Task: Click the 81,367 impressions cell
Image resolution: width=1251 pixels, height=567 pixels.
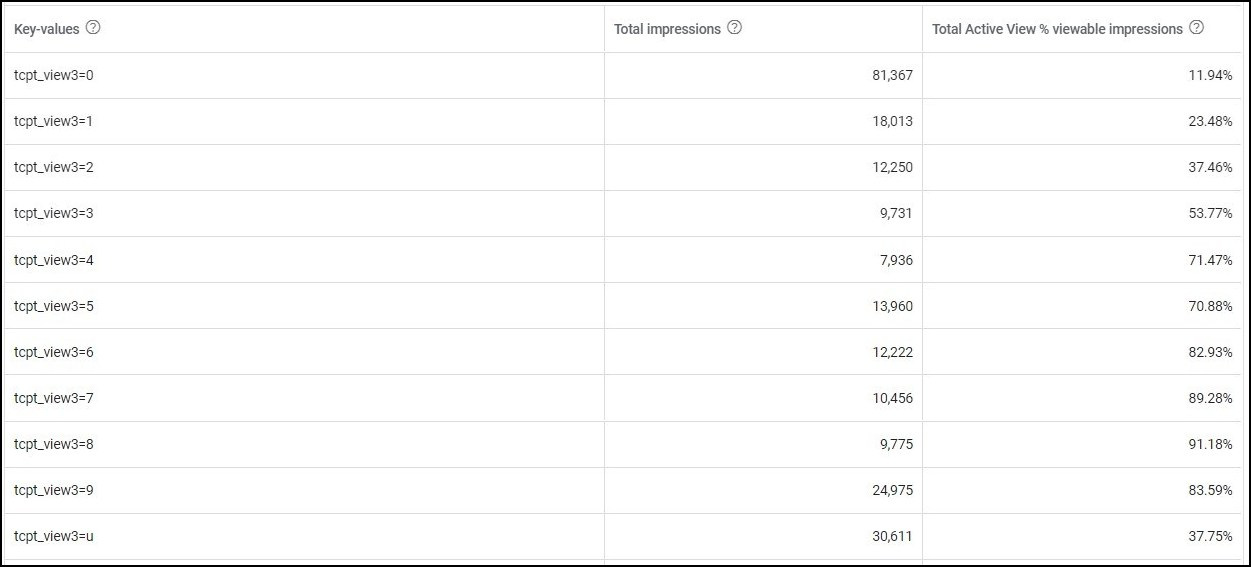Action: [x=892, y=75]
